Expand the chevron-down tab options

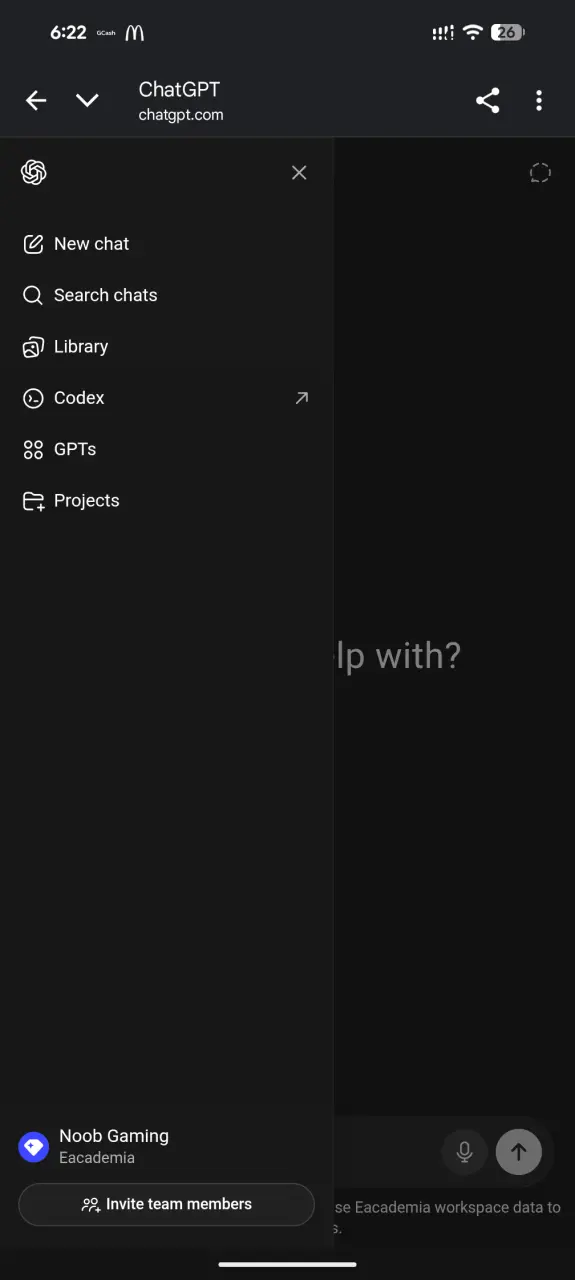click(x=88, y=100)
